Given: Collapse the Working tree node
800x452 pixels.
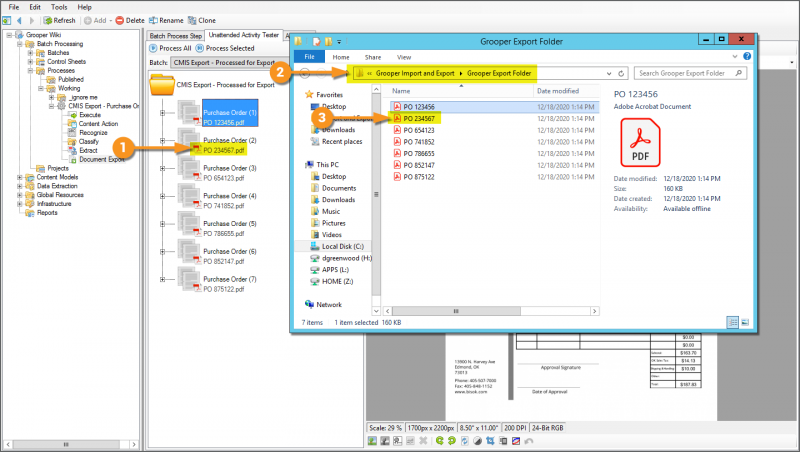Looking at the screenshot, I should [41, 88].
